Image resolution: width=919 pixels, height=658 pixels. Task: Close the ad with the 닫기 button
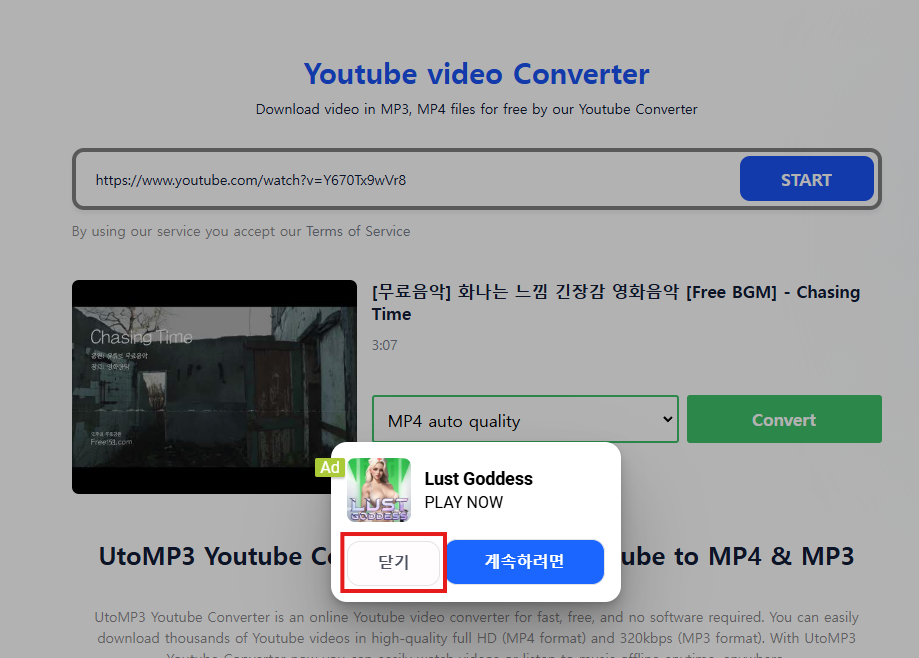pos(393,562)
